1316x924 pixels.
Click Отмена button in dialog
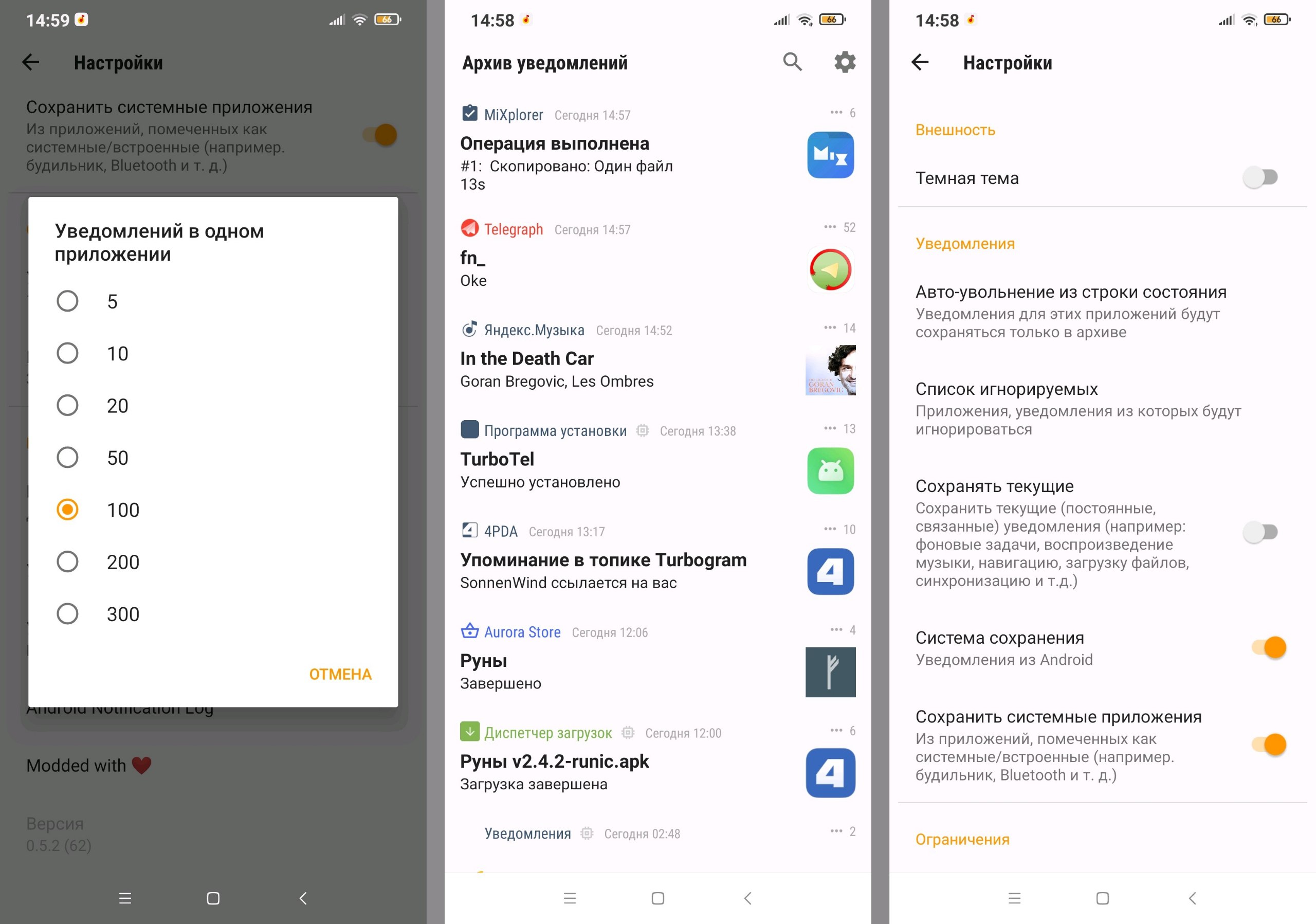pos(339,673)
